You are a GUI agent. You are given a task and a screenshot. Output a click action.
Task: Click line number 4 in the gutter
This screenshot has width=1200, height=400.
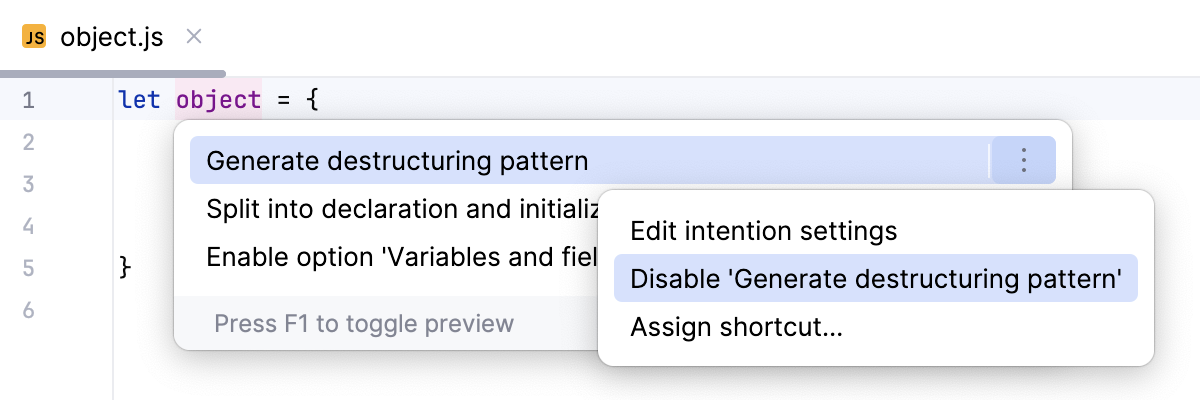click(x=28, y=226)
